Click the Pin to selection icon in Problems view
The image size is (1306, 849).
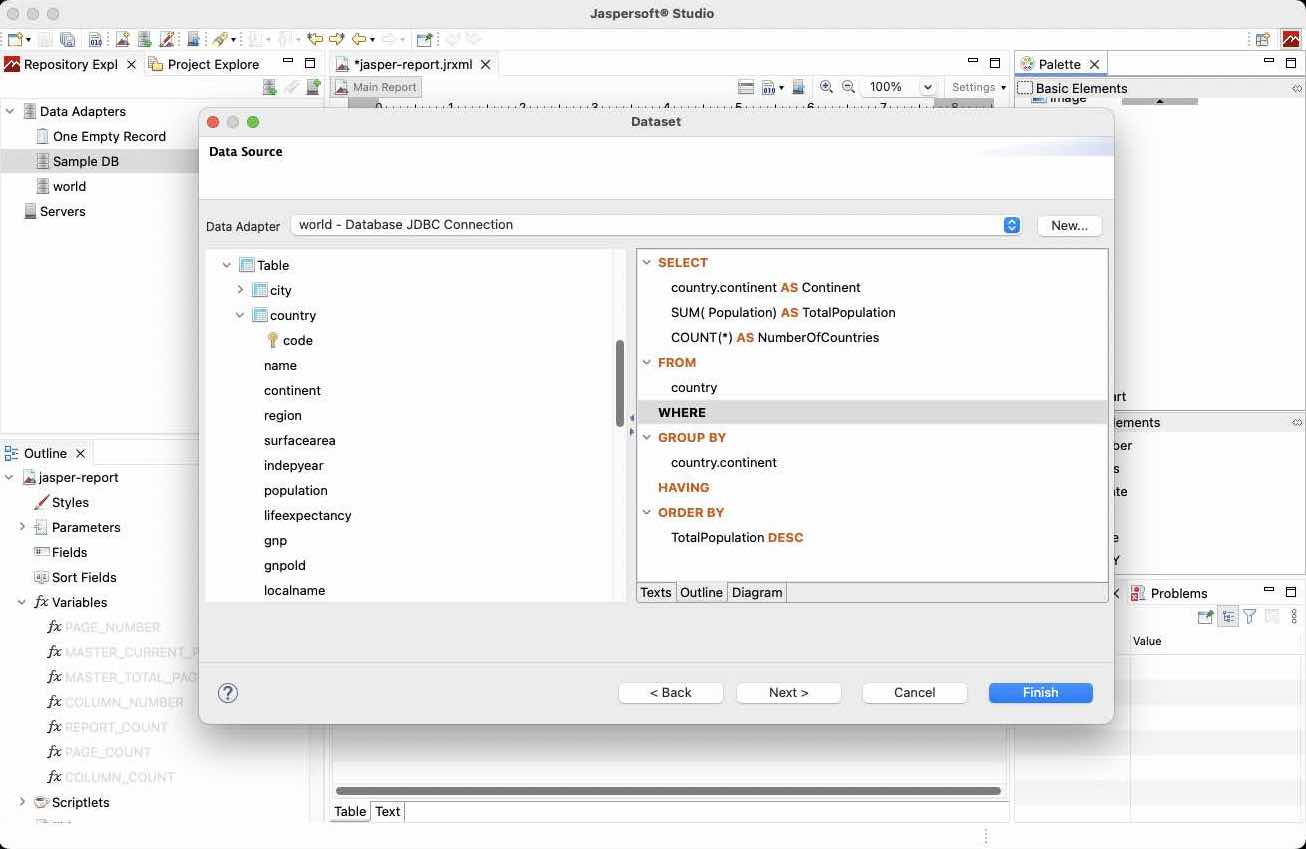1205,616
